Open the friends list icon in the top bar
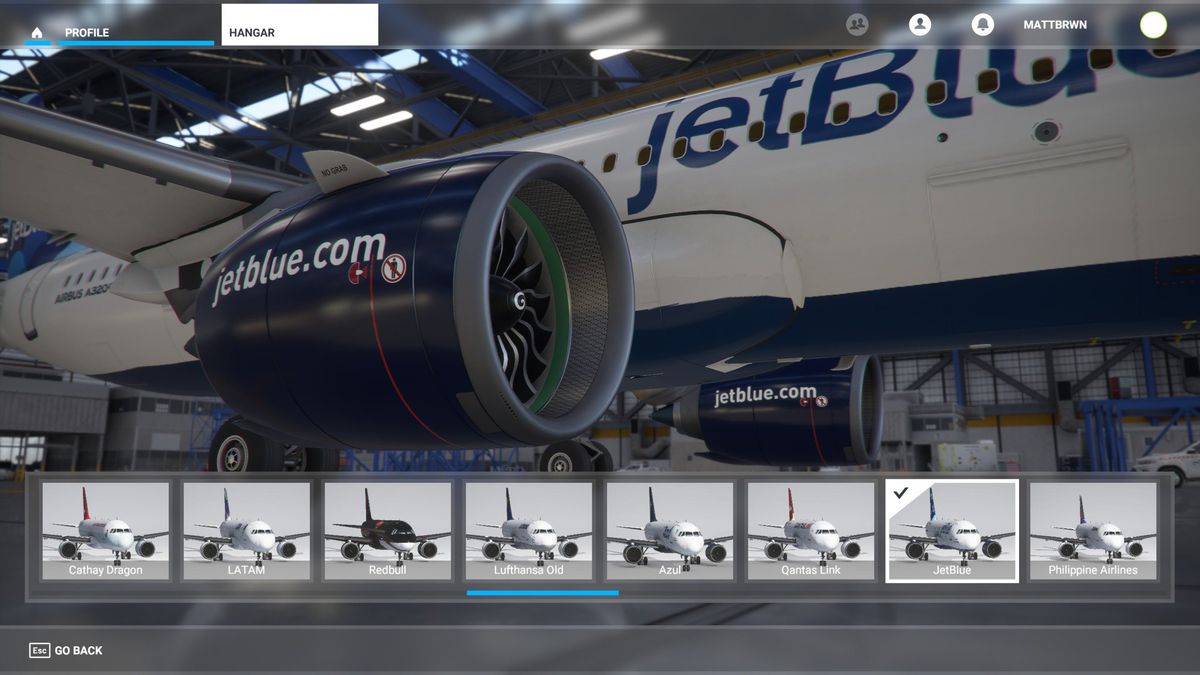 click(856, 24)
